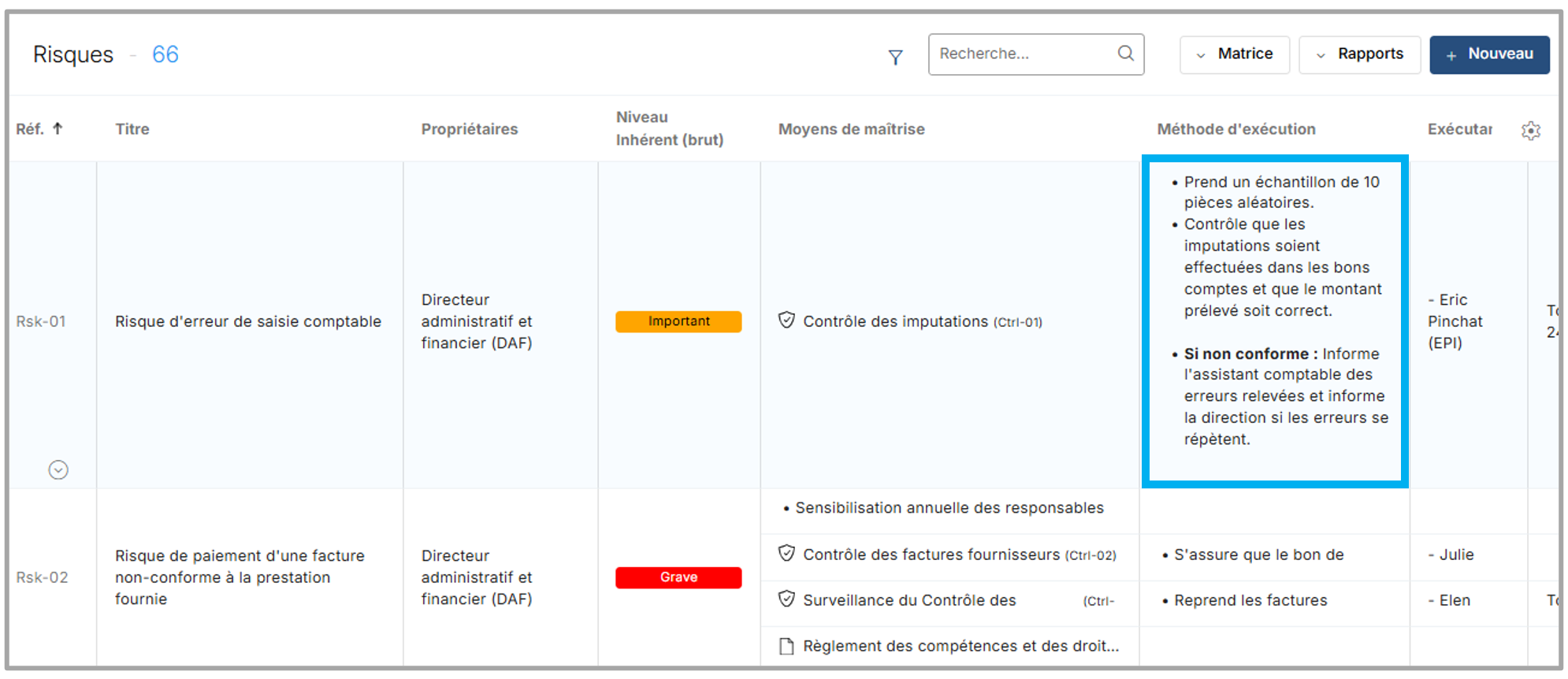
Task: Click shield icon beside Contrôle des imputations
Action: tap(786, 320)
